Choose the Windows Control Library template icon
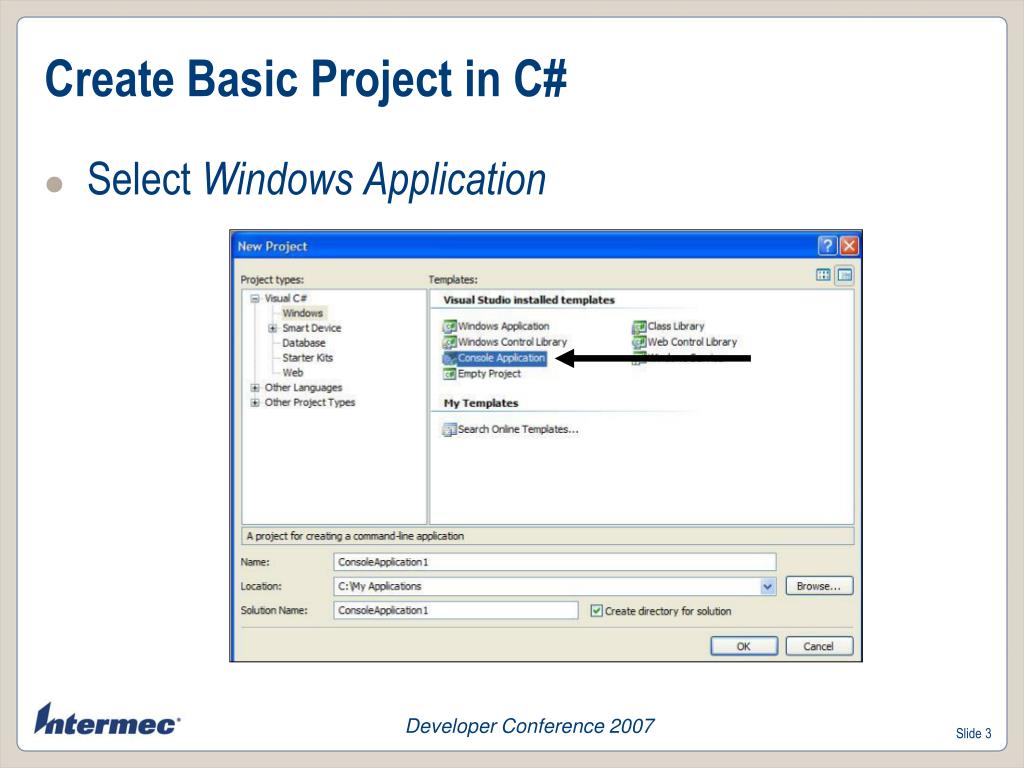Viewport: 1024px width, 768px height. [x=449, y=342]
